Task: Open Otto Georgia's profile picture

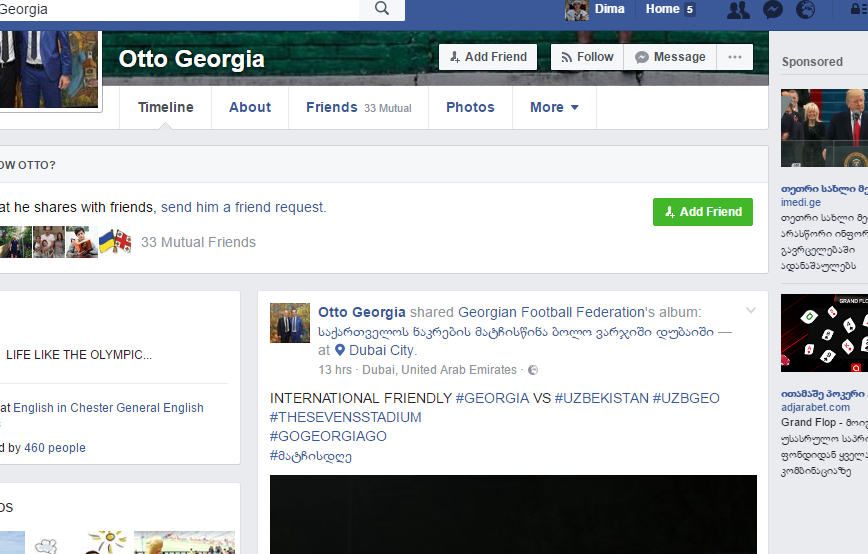Action: (x=50, y=69)
